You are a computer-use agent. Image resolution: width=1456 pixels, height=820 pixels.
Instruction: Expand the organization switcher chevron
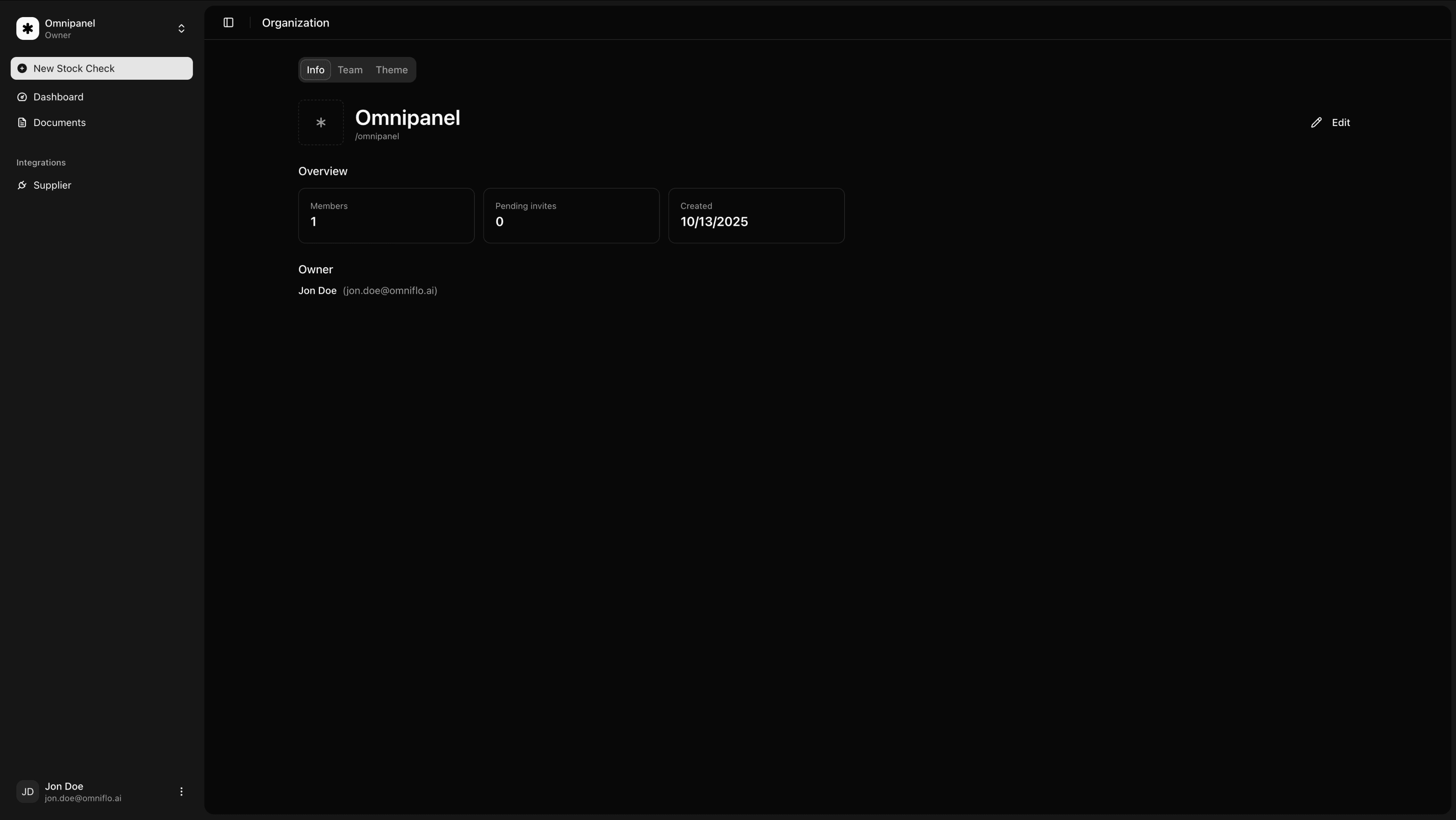tap(181, 28)
